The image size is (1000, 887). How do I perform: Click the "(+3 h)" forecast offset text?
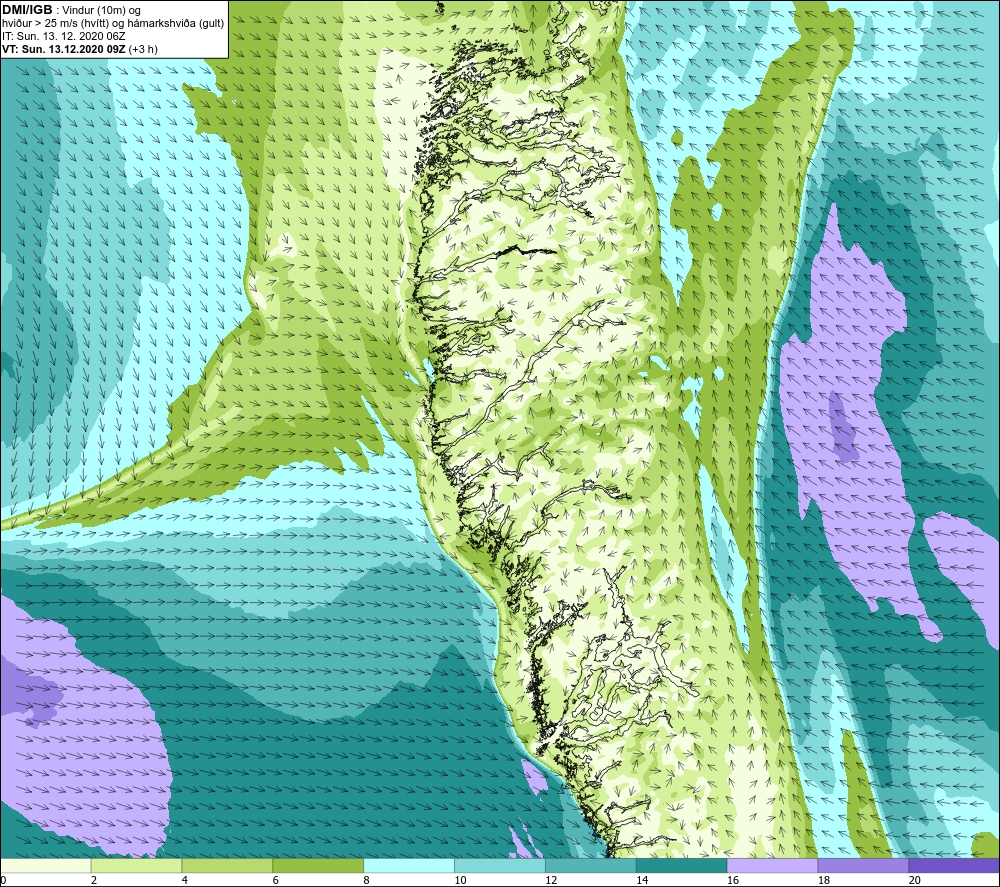click(143, 49)
